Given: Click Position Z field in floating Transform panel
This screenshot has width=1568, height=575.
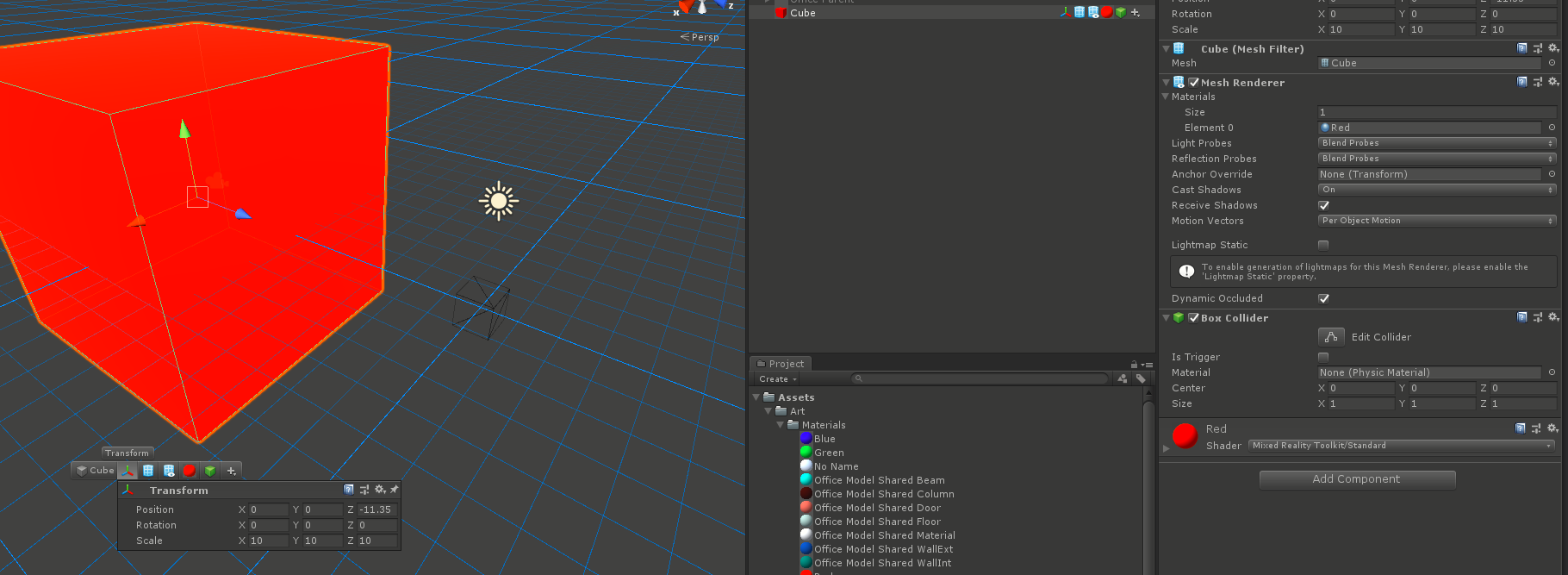Looking at the screenshot, I should (377, 509).
